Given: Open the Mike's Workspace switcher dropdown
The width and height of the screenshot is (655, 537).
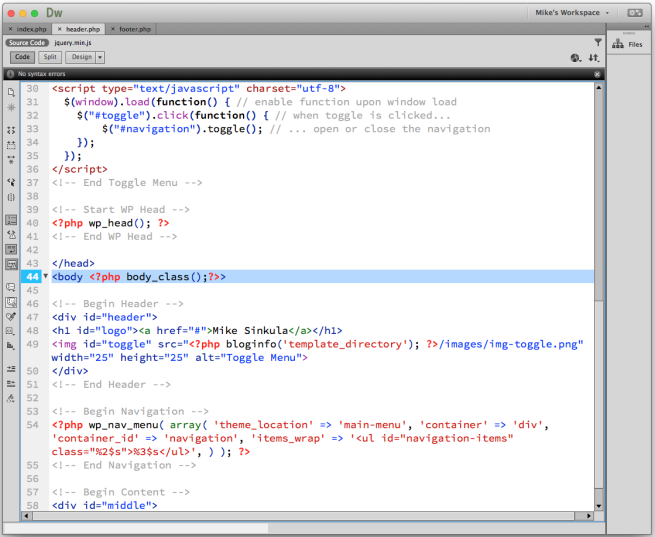Looking at the screenshot, I should click(572, 13).
